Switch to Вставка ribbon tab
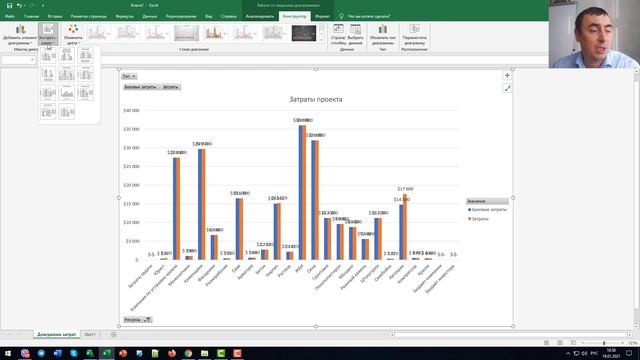 (55, 16)
